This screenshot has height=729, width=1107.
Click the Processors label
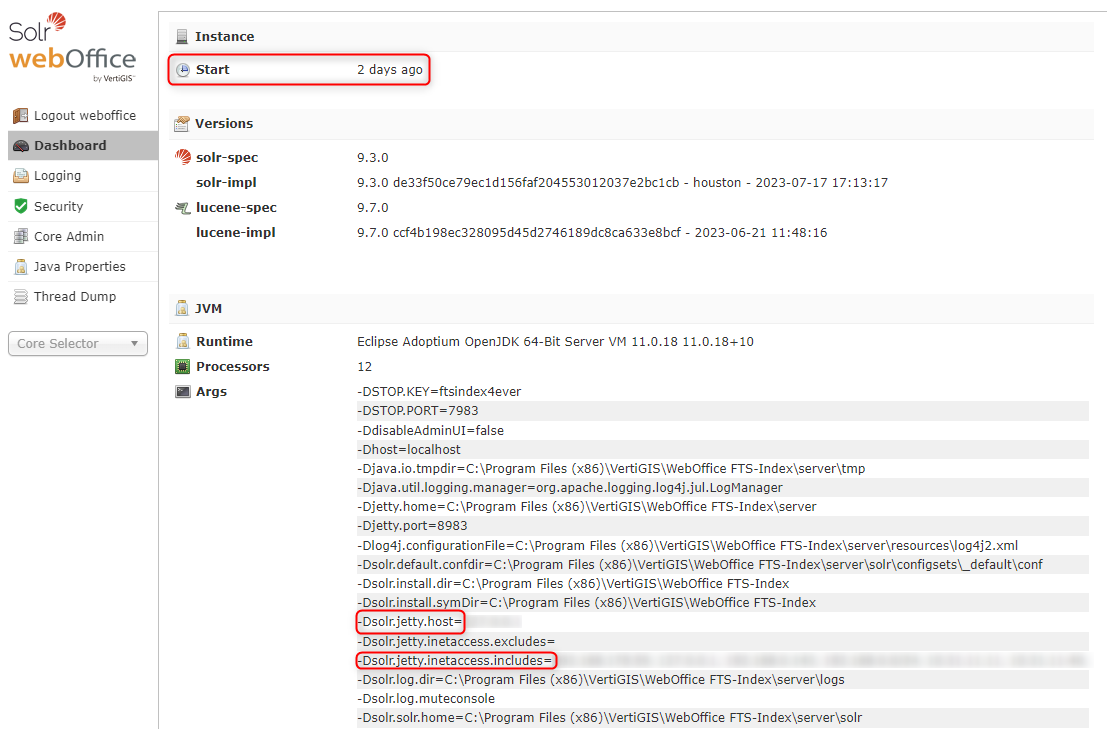pos(233,366)
